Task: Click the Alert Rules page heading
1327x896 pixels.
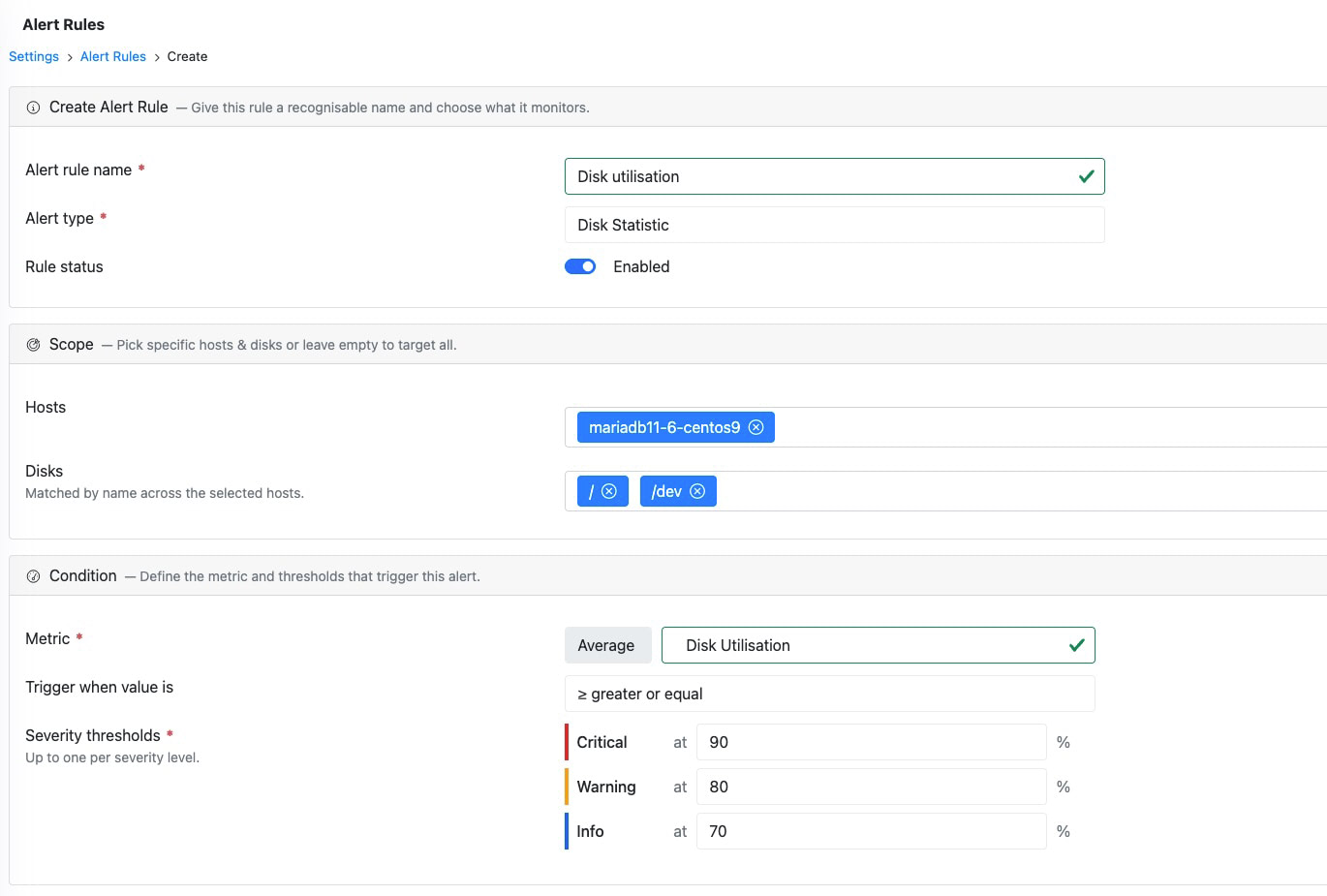Action: [64, 24]
